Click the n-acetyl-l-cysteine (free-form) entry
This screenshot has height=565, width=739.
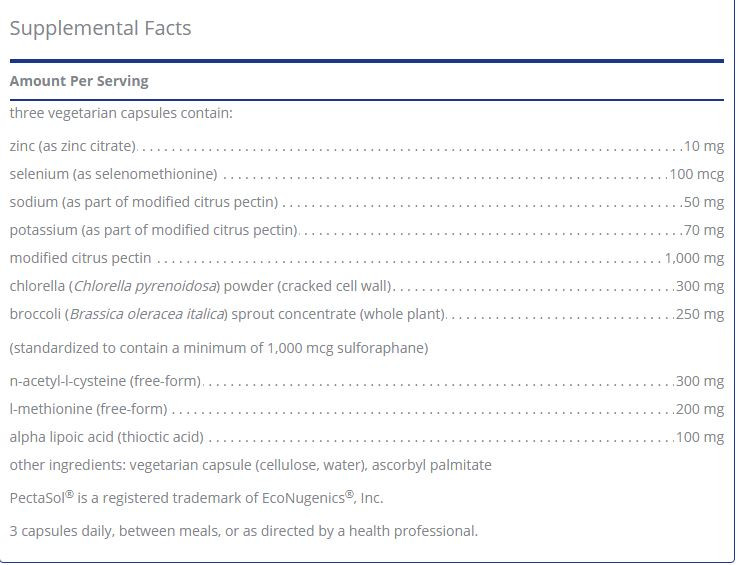pyautogui.click(x=105, y=381)
